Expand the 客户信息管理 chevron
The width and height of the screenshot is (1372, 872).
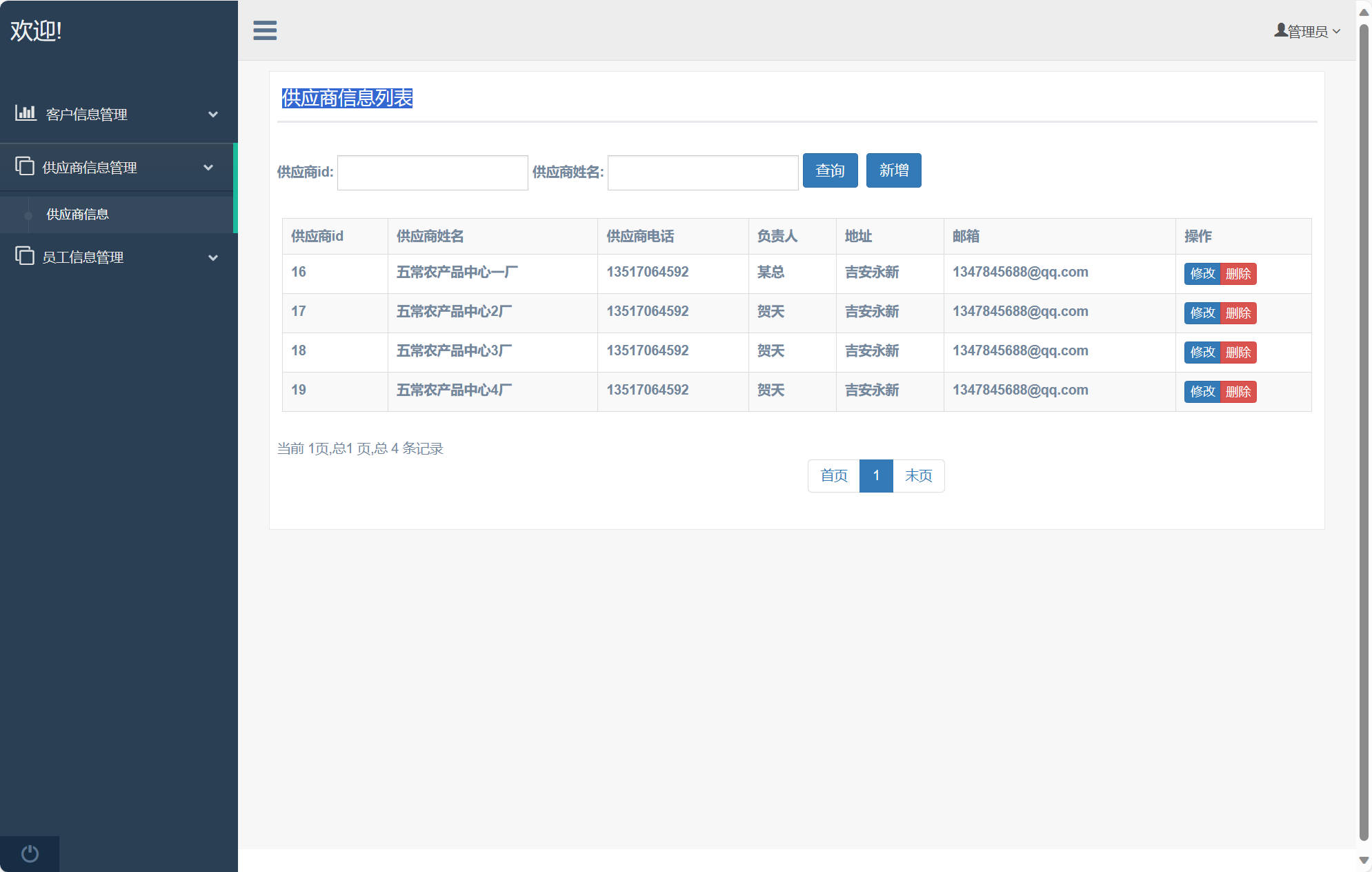click(x=213, y=115)
